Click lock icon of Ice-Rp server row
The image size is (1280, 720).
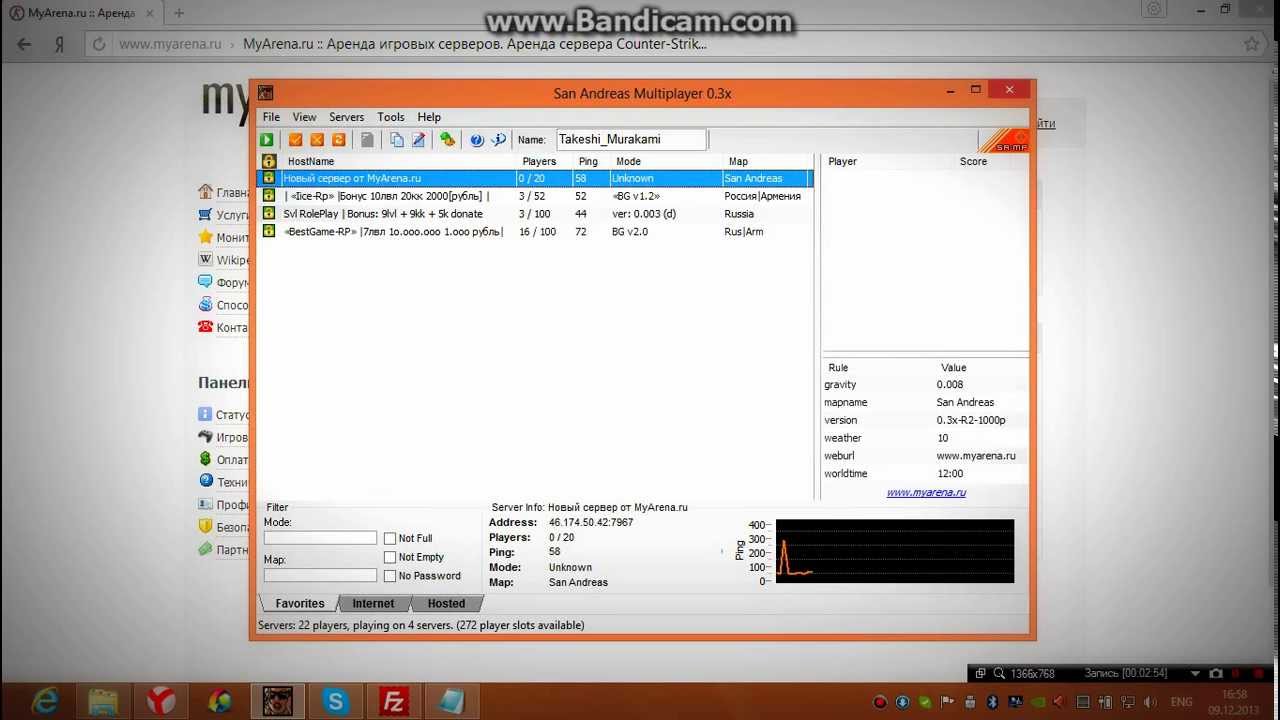tap(268, 195)
